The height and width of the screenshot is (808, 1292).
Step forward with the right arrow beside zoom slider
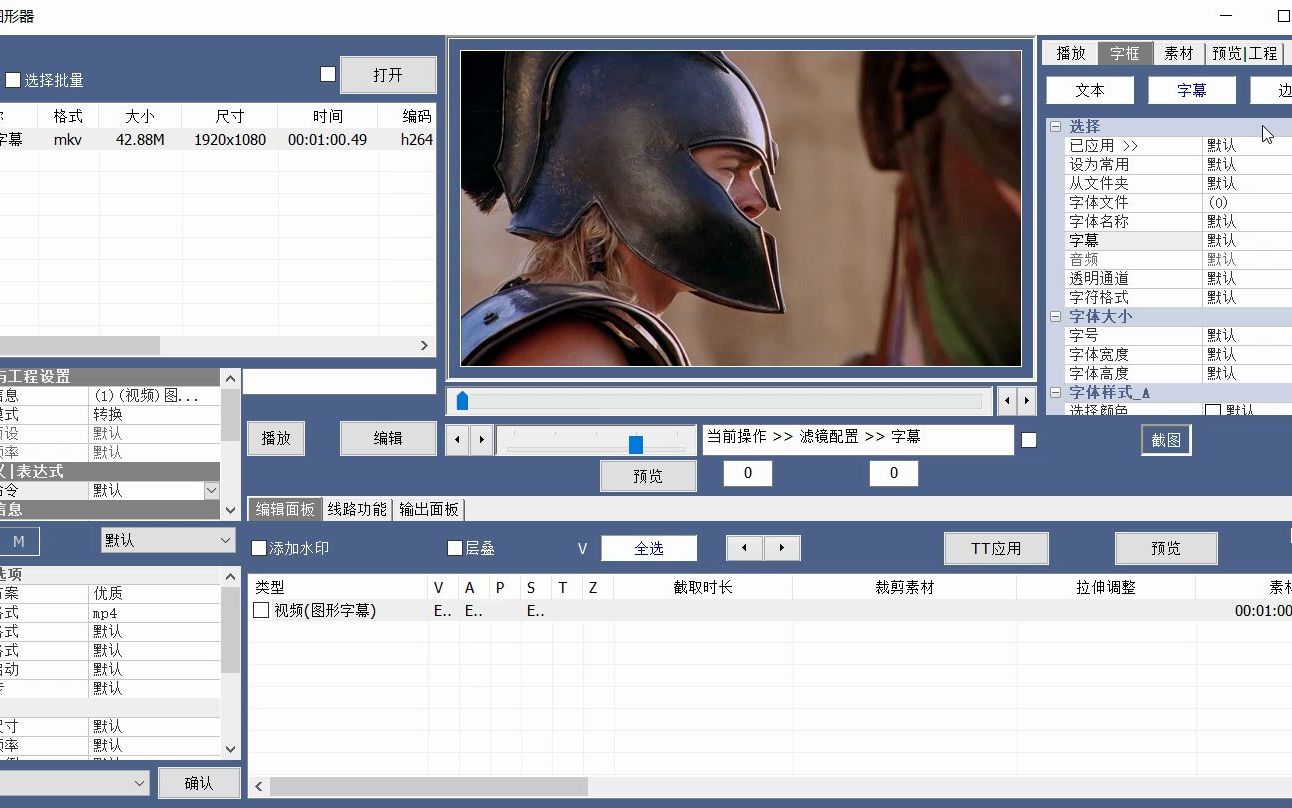click(483, 439)
